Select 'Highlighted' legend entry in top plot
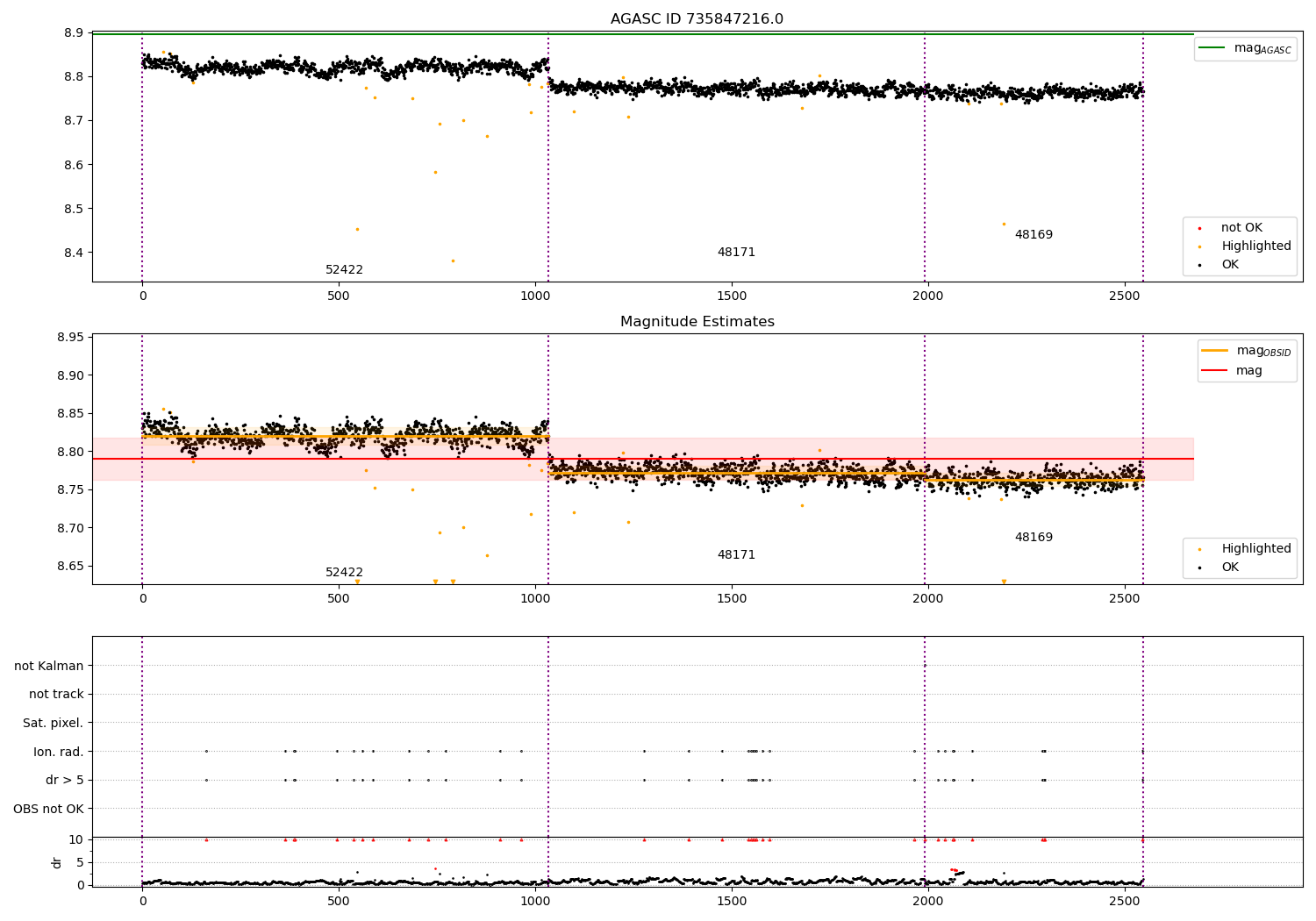This screenshot has height=921, width=1316. [x=1256, y=246]
